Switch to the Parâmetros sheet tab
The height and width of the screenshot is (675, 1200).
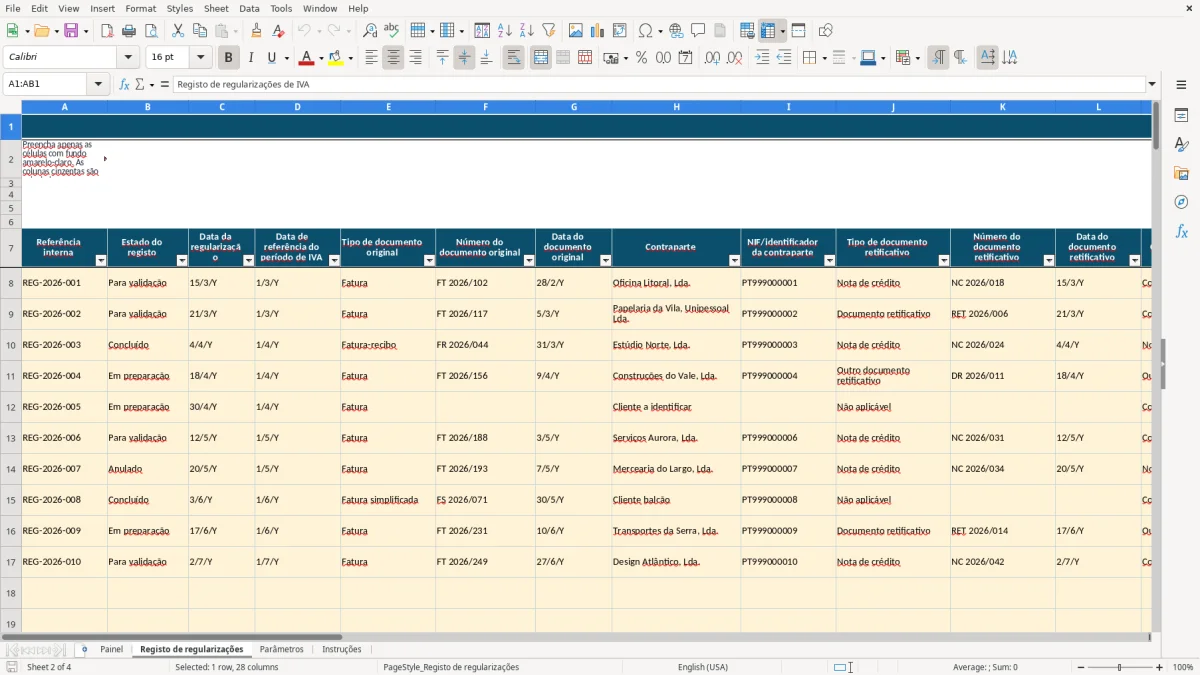[281, 649]
